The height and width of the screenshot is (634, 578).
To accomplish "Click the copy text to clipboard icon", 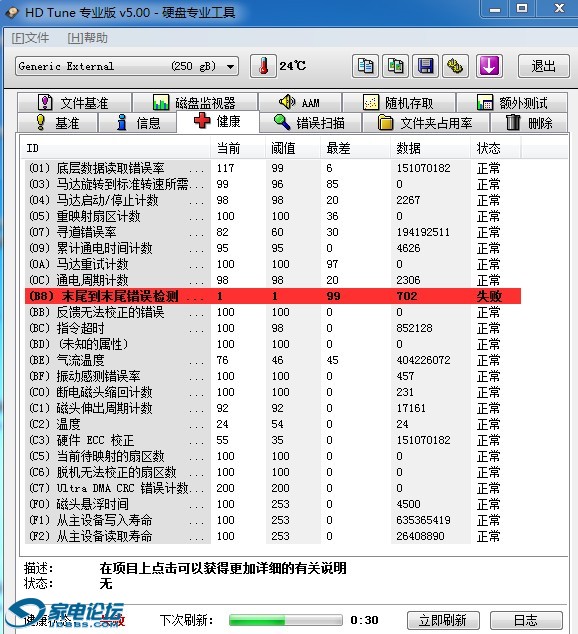I will pyautogui.click(x=365, y=66).
